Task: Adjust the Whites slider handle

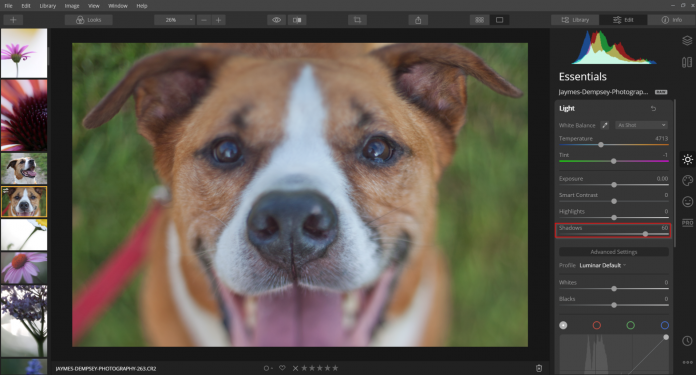Action: [x=614, y=288]
